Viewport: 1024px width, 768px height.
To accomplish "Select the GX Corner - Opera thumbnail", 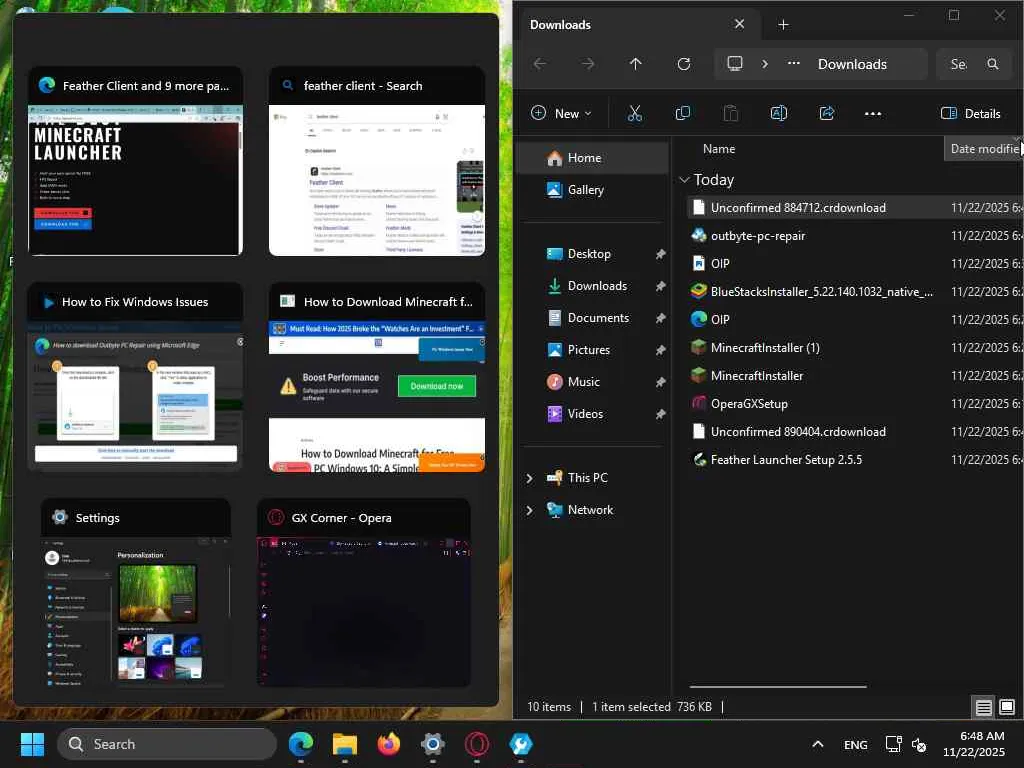I will tap(364, 593).
